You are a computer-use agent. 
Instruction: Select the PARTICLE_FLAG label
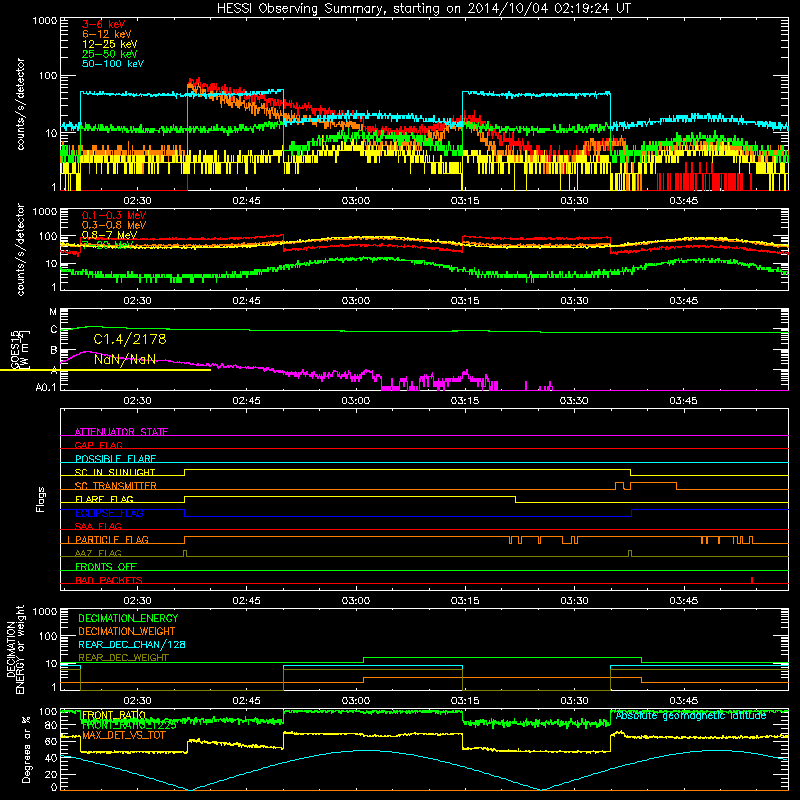point(112,540)
